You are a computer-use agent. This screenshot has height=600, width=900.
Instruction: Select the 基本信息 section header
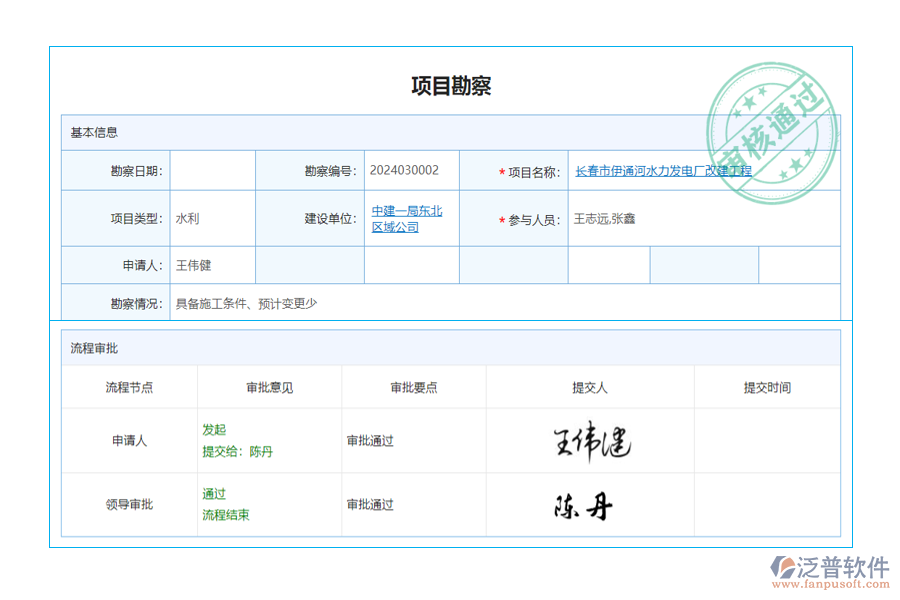click(96, 132)
